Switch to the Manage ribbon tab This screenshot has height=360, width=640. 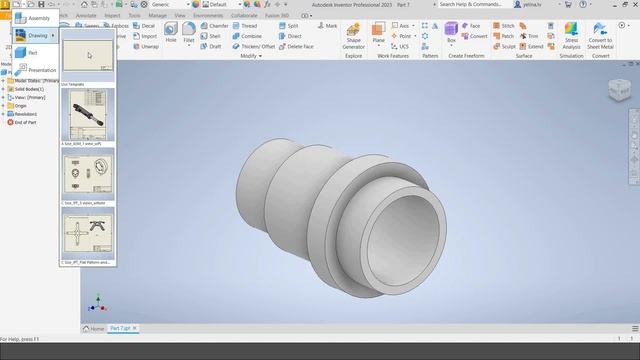click(157, 16)
